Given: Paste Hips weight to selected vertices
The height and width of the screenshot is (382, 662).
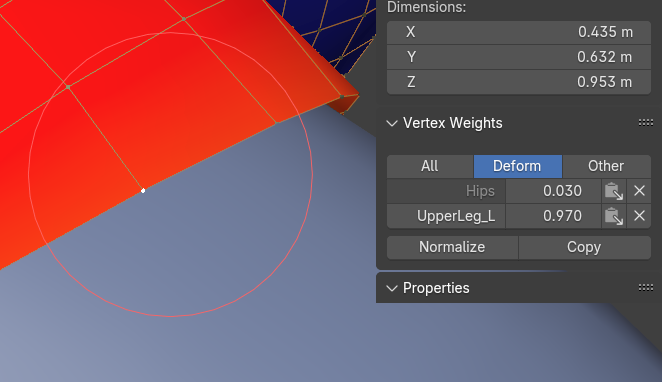Looking at the screenshot, I should point(614,191).
